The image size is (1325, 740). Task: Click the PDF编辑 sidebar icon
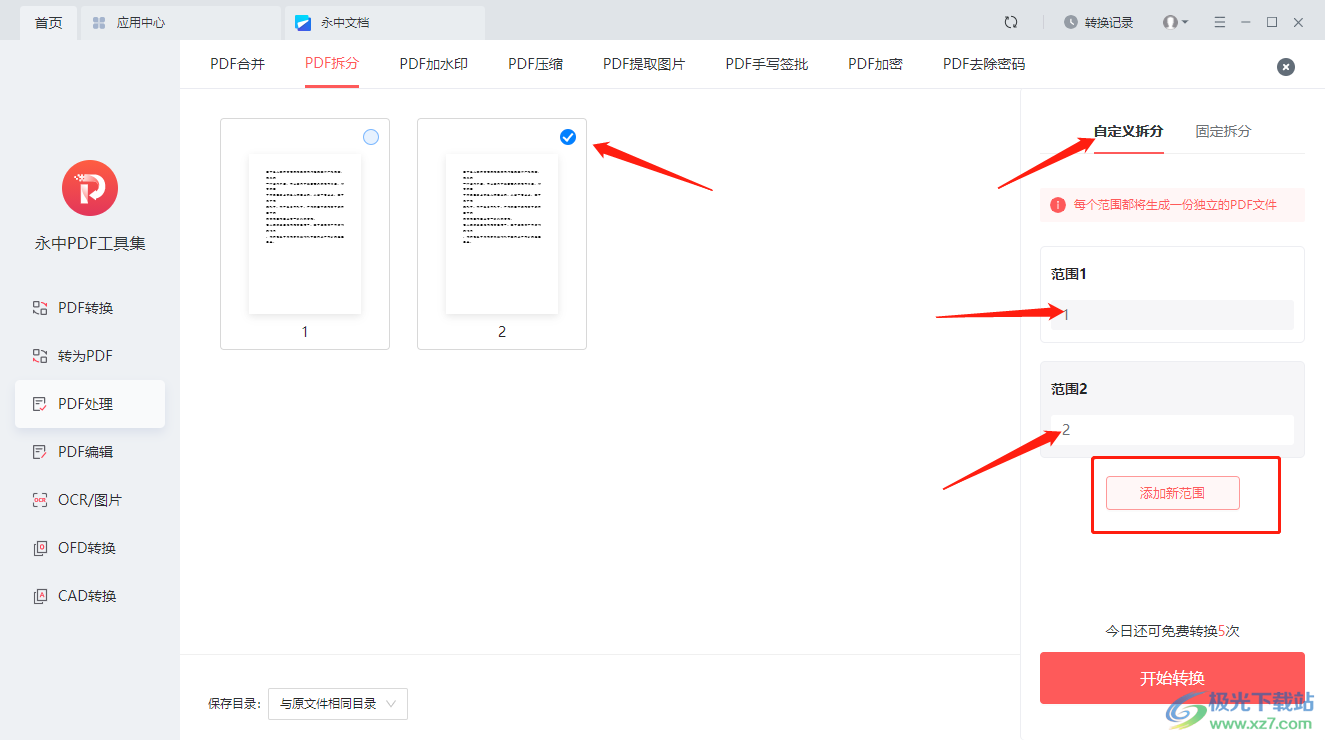[40, 452]
